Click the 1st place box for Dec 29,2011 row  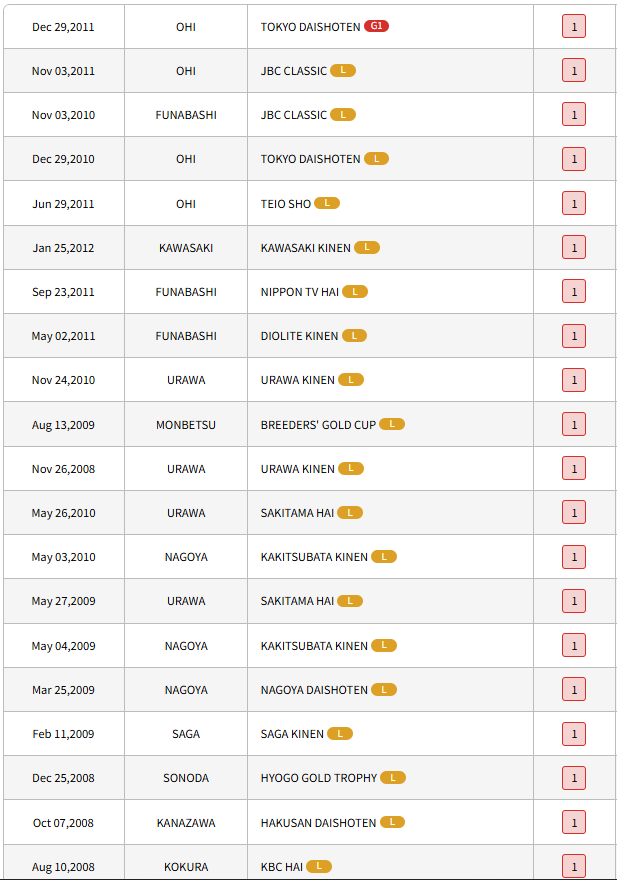pos(574,27)
